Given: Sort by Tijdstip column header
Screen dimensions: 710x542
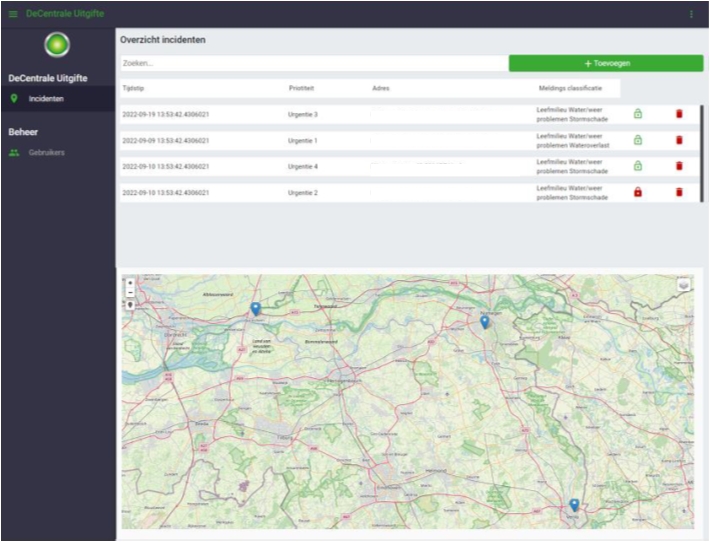Looking at the screenshot, I should point(133,88).
